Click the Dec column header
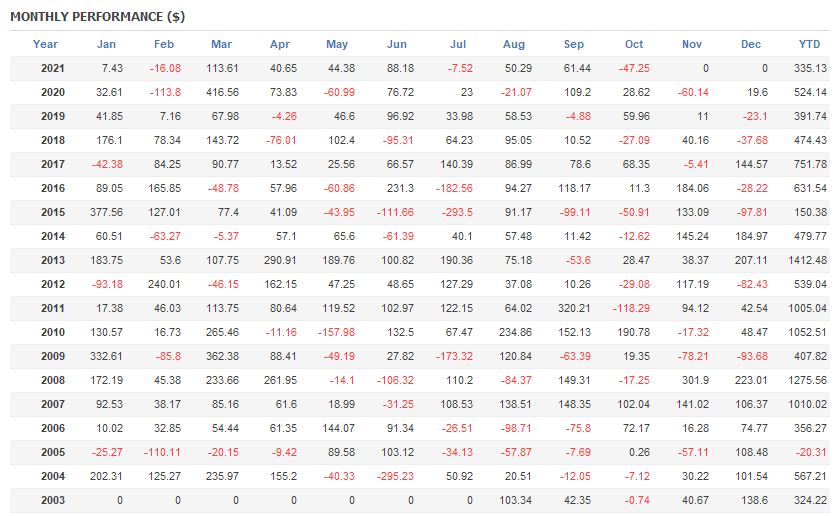Viewport: 837px width, 516px height. (751, 44)
